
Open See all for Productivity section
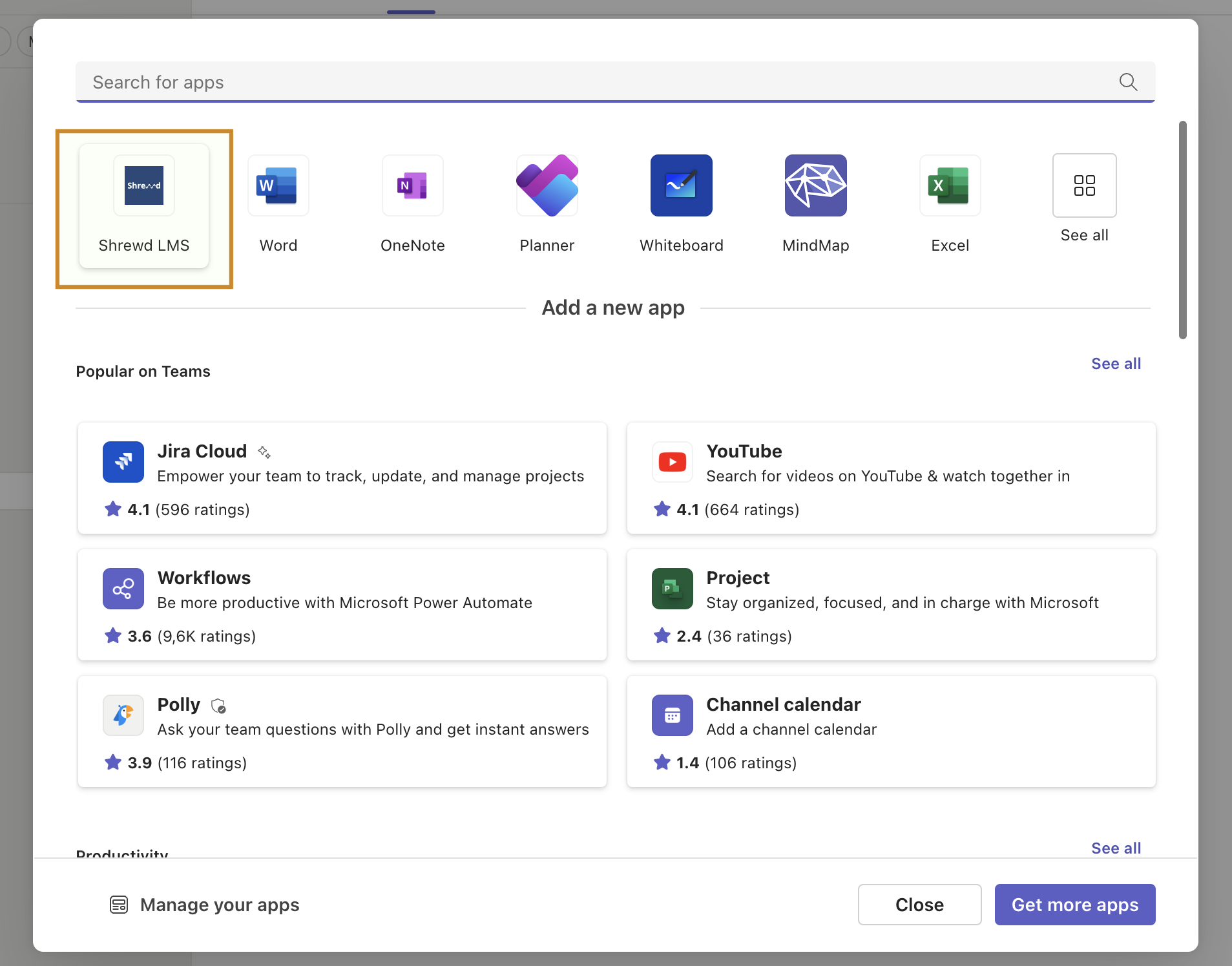pyautogui.click(x=1116, y=848)
